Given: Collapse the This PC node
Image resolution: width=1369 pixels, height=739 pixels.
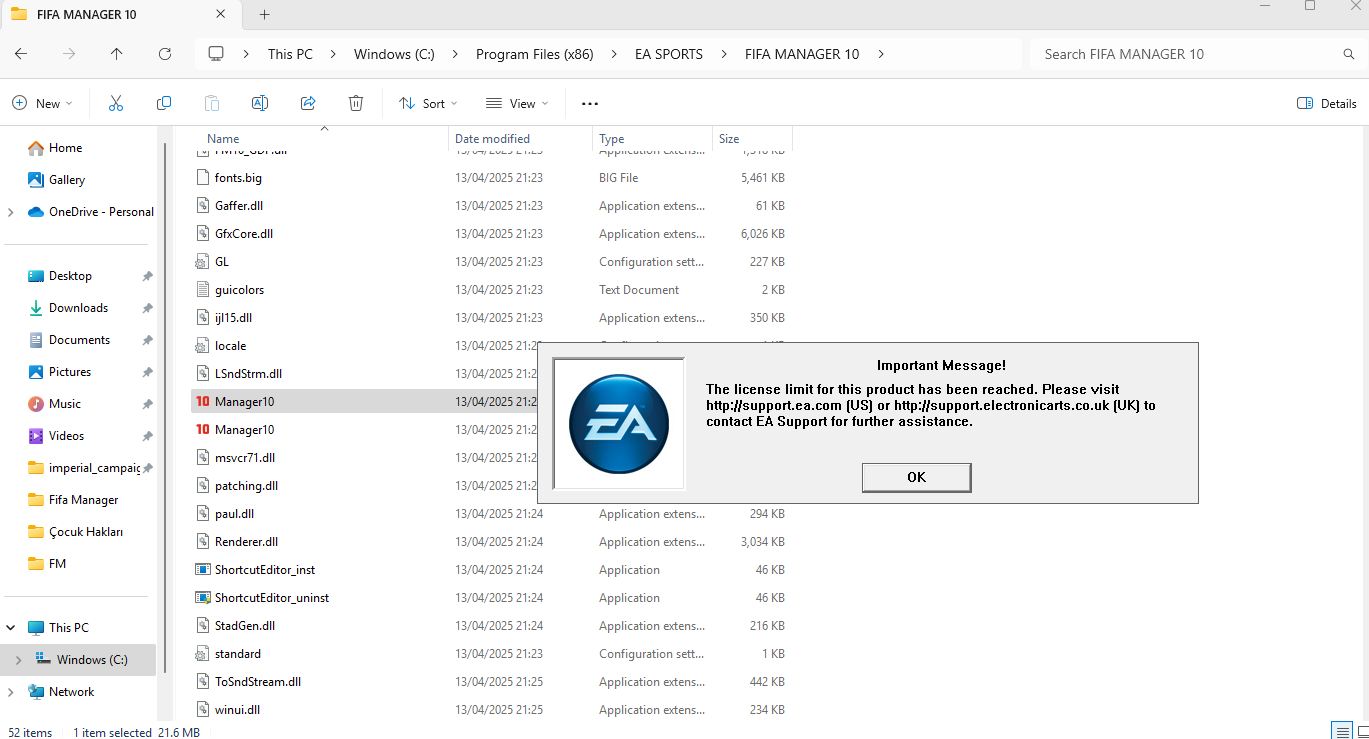Looking at the screenshot, I should [x=10, y=628].
